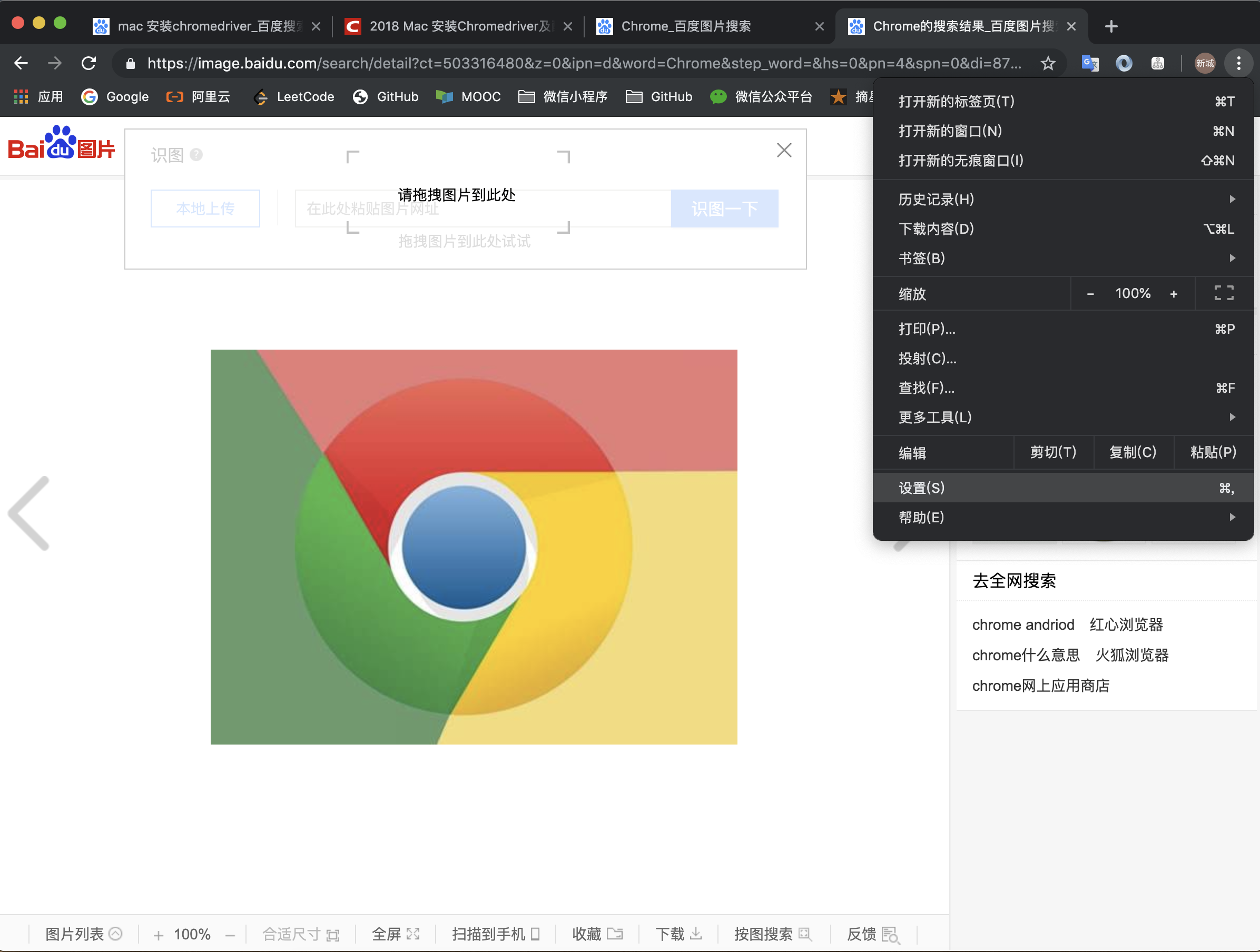Click 复制(C) in the edit row
Image resolution: width=1260 pixels, height=952 pixels.
pyautogui.click(x=1133, y=452)
